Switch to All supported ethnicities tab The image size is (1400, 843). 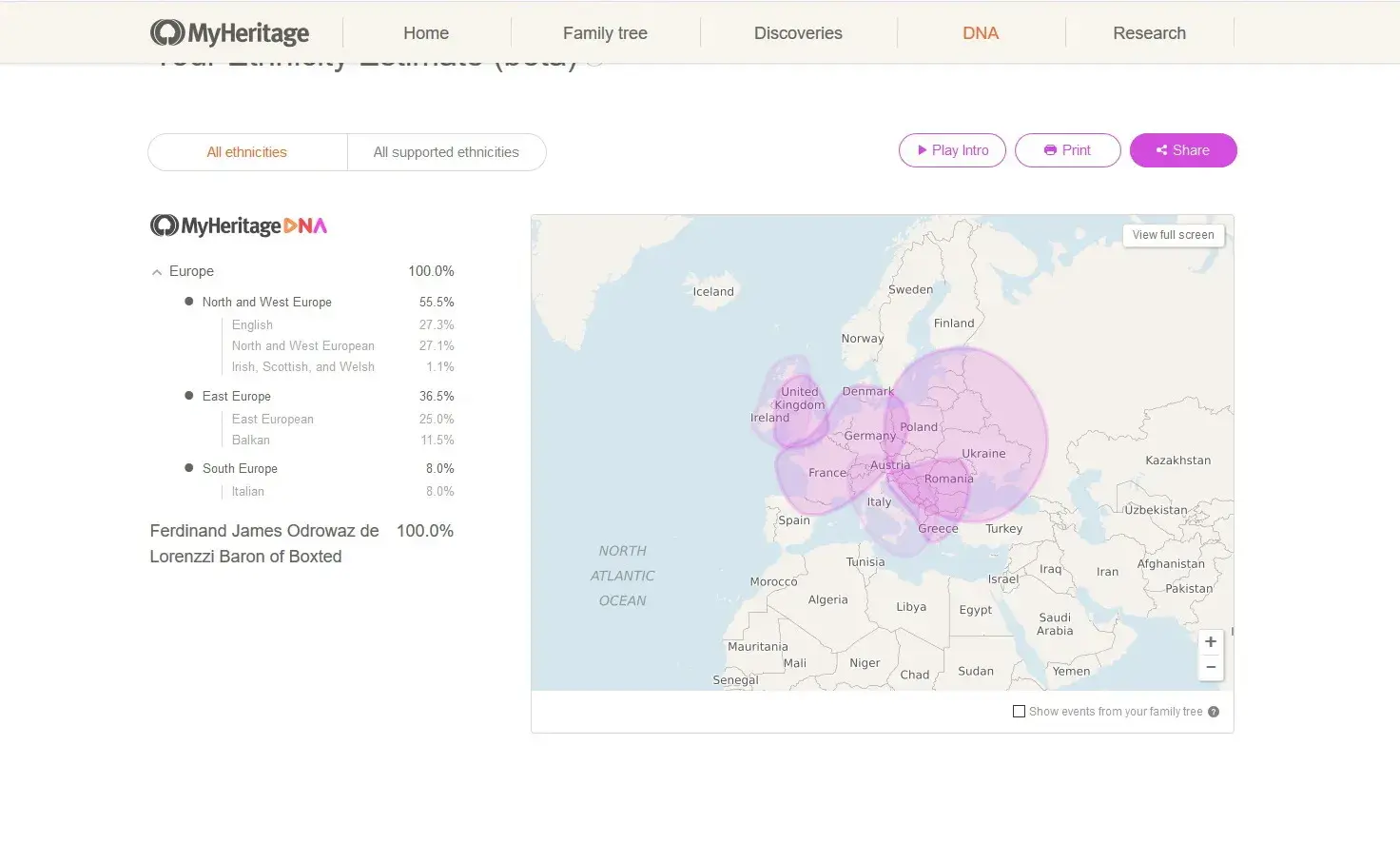[x=446, y=152]
